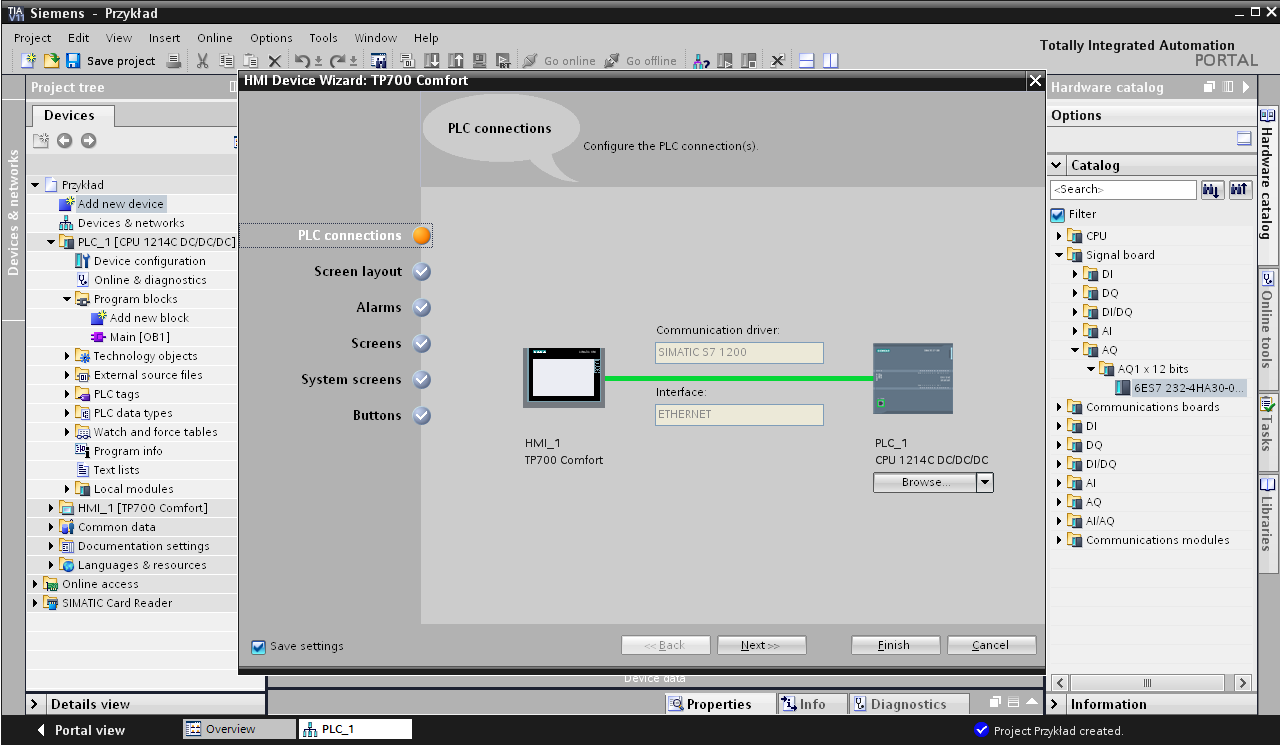
Task: Close the HMI Device Wizard dialog
Action: tap(1035, 81)
